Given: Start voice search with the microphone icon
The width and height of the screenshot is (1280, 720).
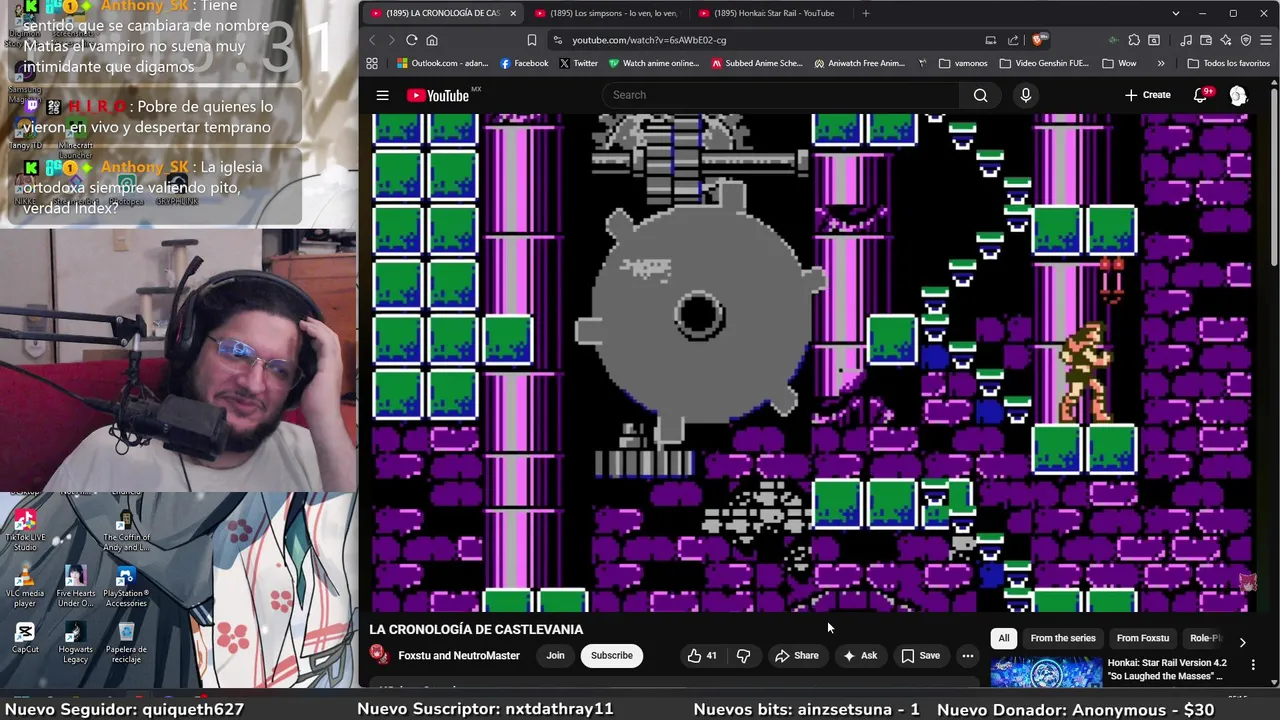Looking at the screenshot, I should [x=1025, y=95].
